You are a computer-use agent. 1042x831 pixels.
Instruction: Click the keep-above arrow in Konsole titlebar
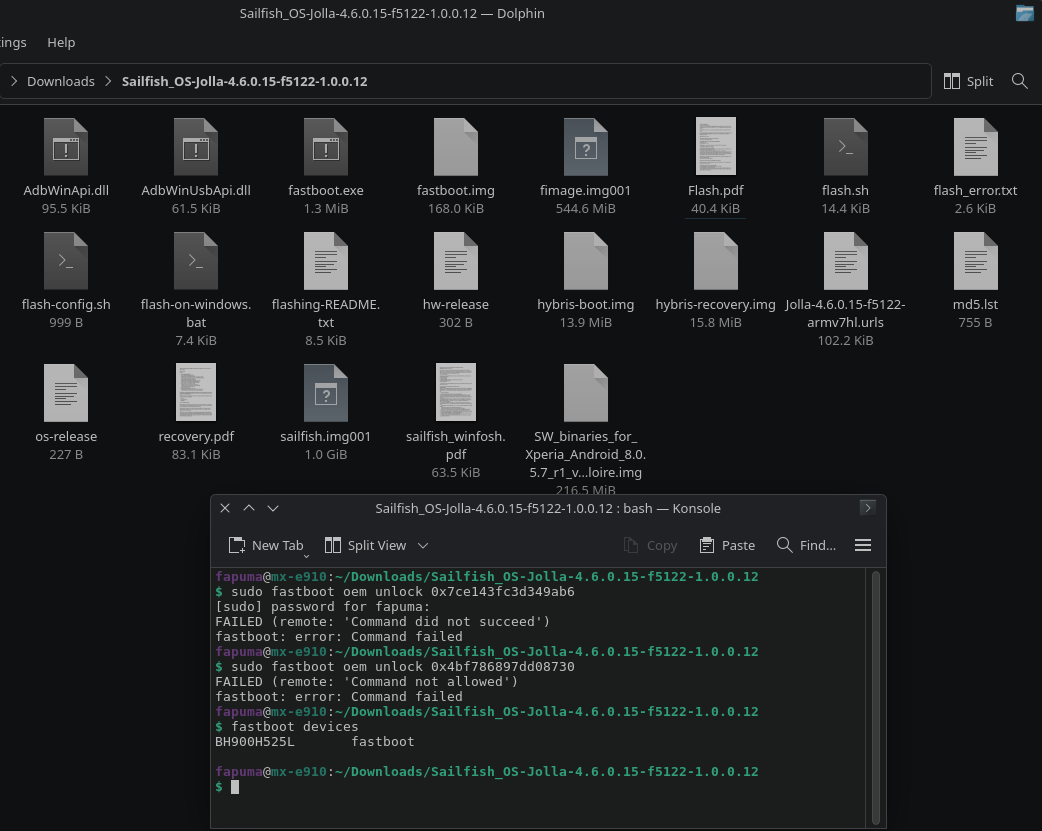(249, 508)
